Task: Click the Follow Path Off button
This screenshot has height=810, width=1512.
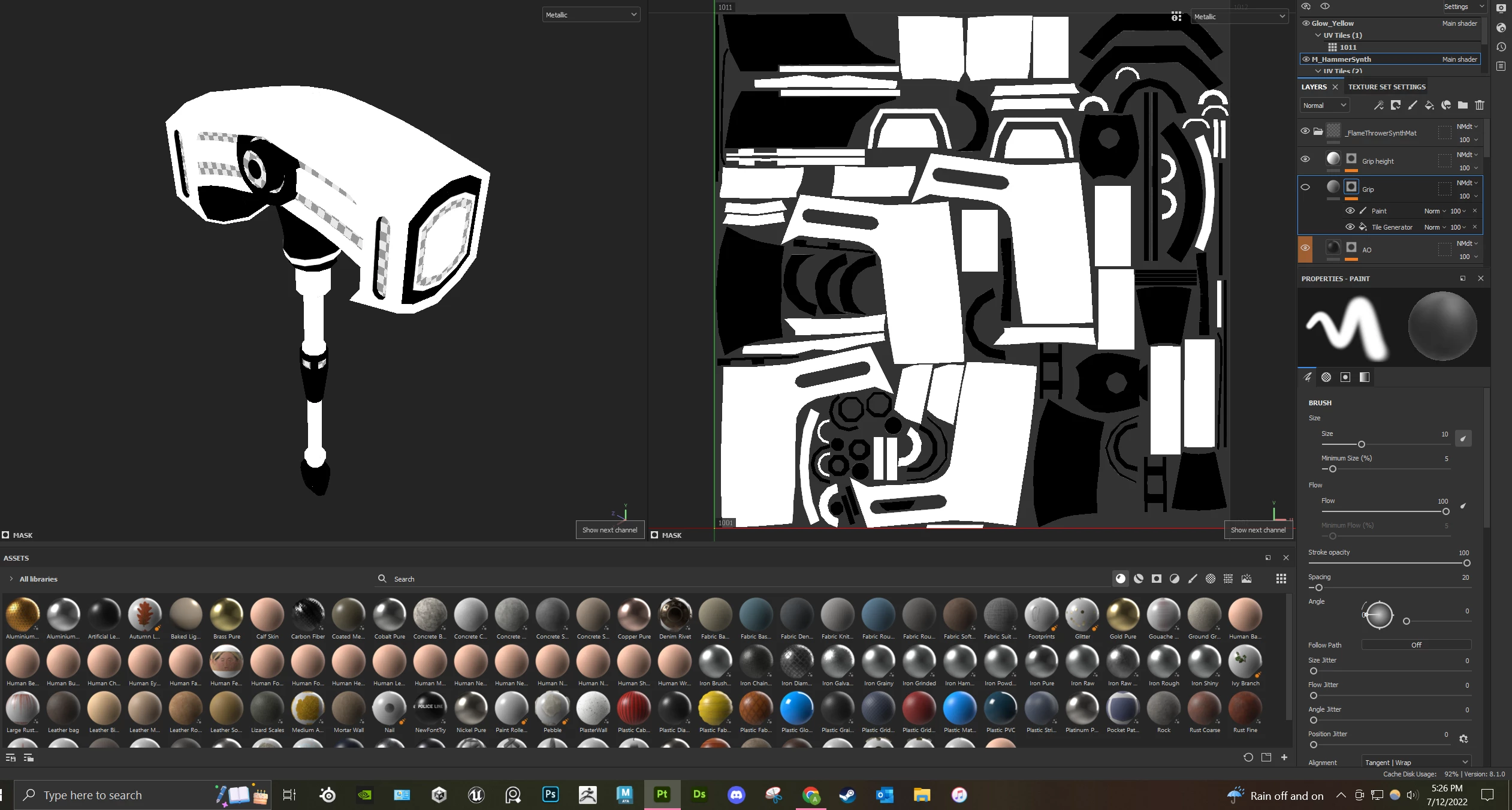Action: tap(1416, 645)
